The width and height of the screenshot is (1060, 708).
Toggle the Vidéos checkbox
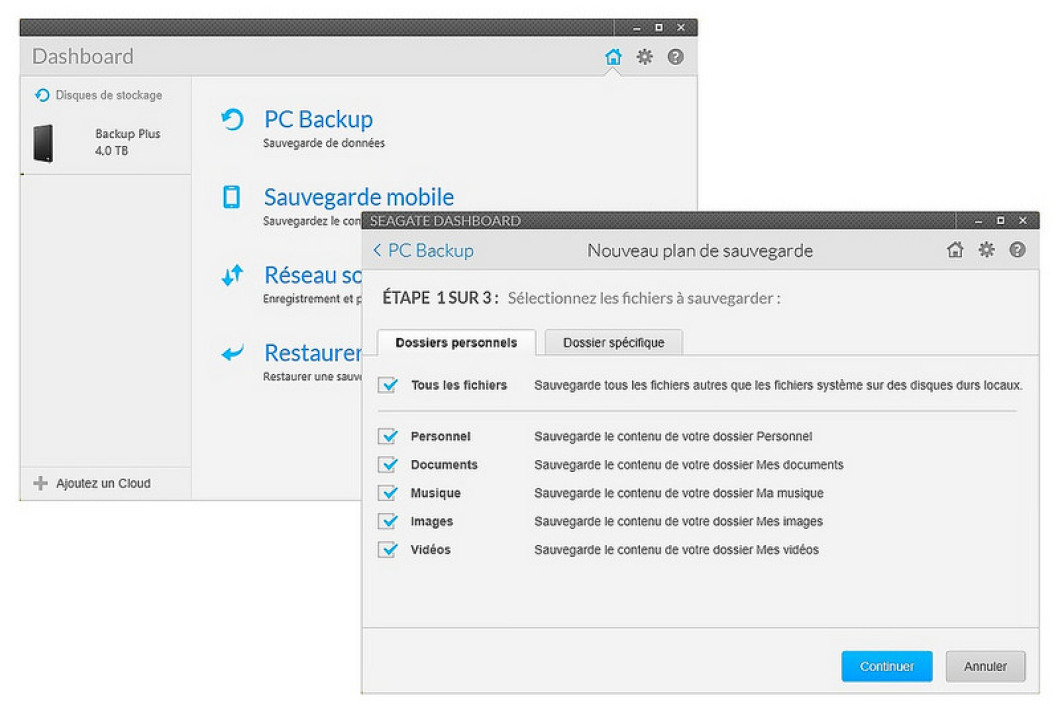click(388, 550)
